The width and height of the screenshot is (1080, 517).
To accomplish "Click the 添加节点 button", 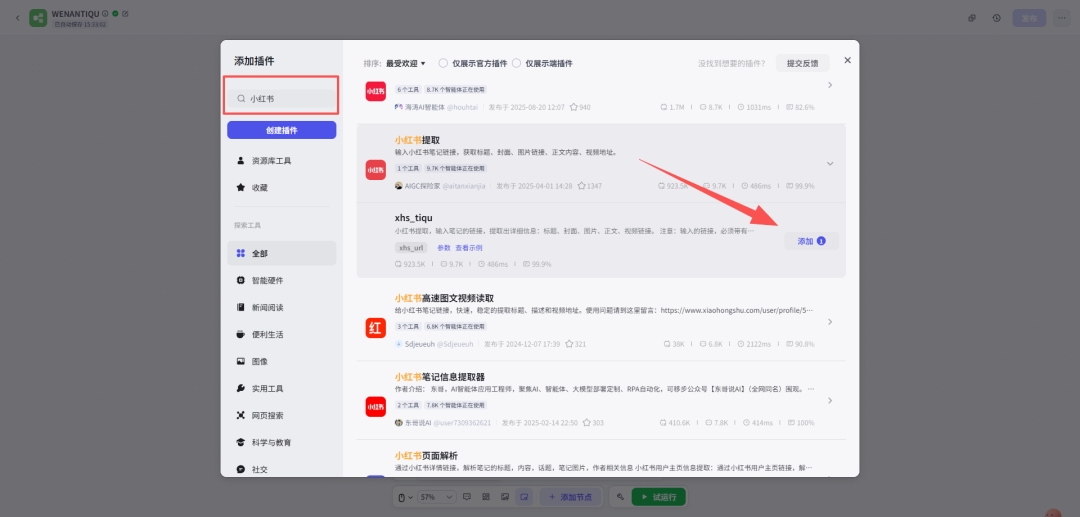I will [x=570, y=496].
